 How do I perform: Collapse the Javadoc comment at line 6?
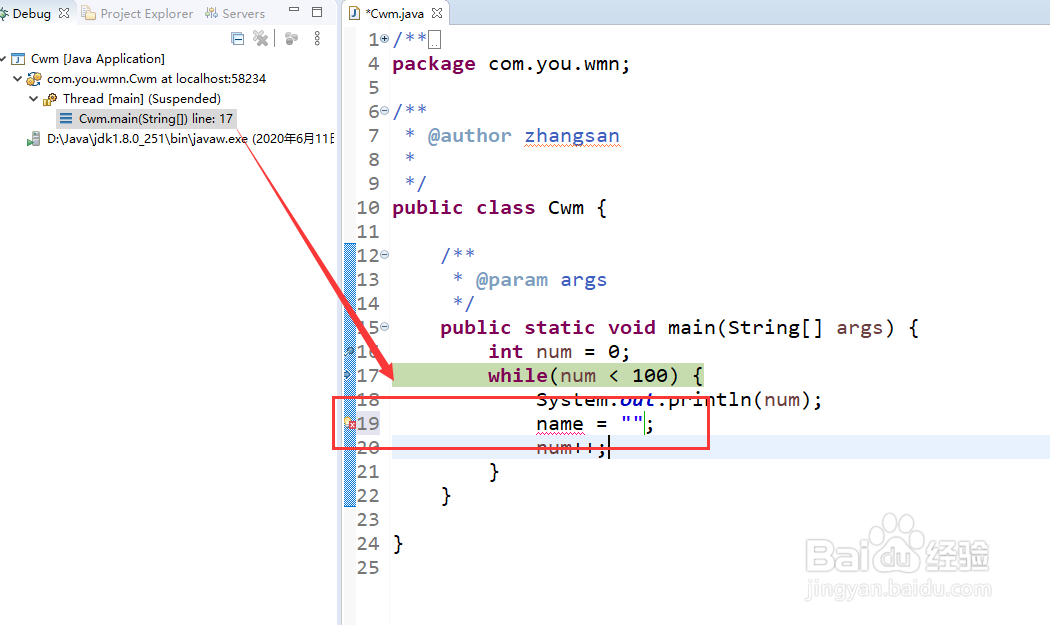point(384,111)
